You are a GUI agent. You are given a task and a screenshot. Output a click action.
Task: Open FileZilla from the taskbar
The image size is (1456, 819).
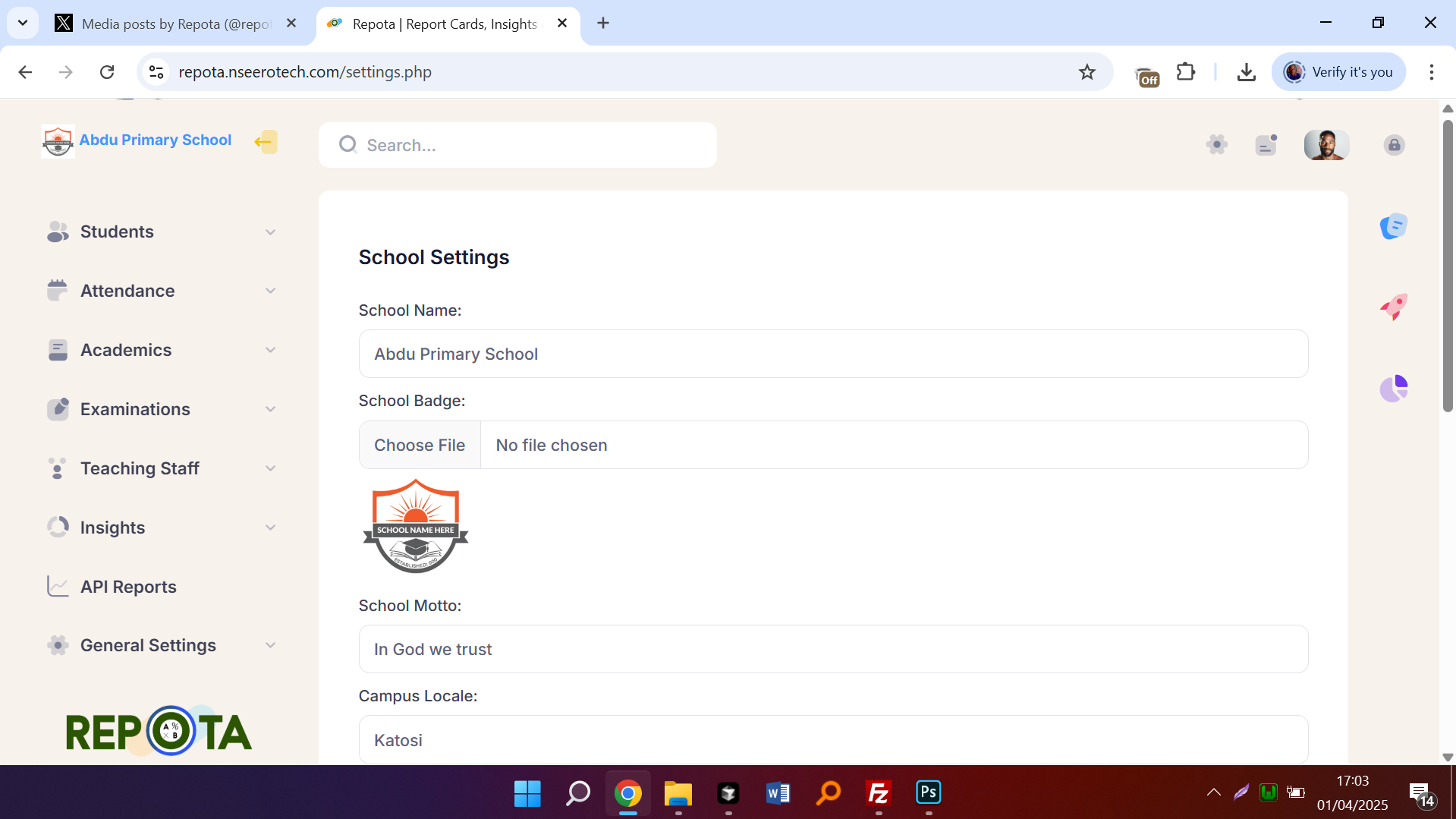[878, 793]
